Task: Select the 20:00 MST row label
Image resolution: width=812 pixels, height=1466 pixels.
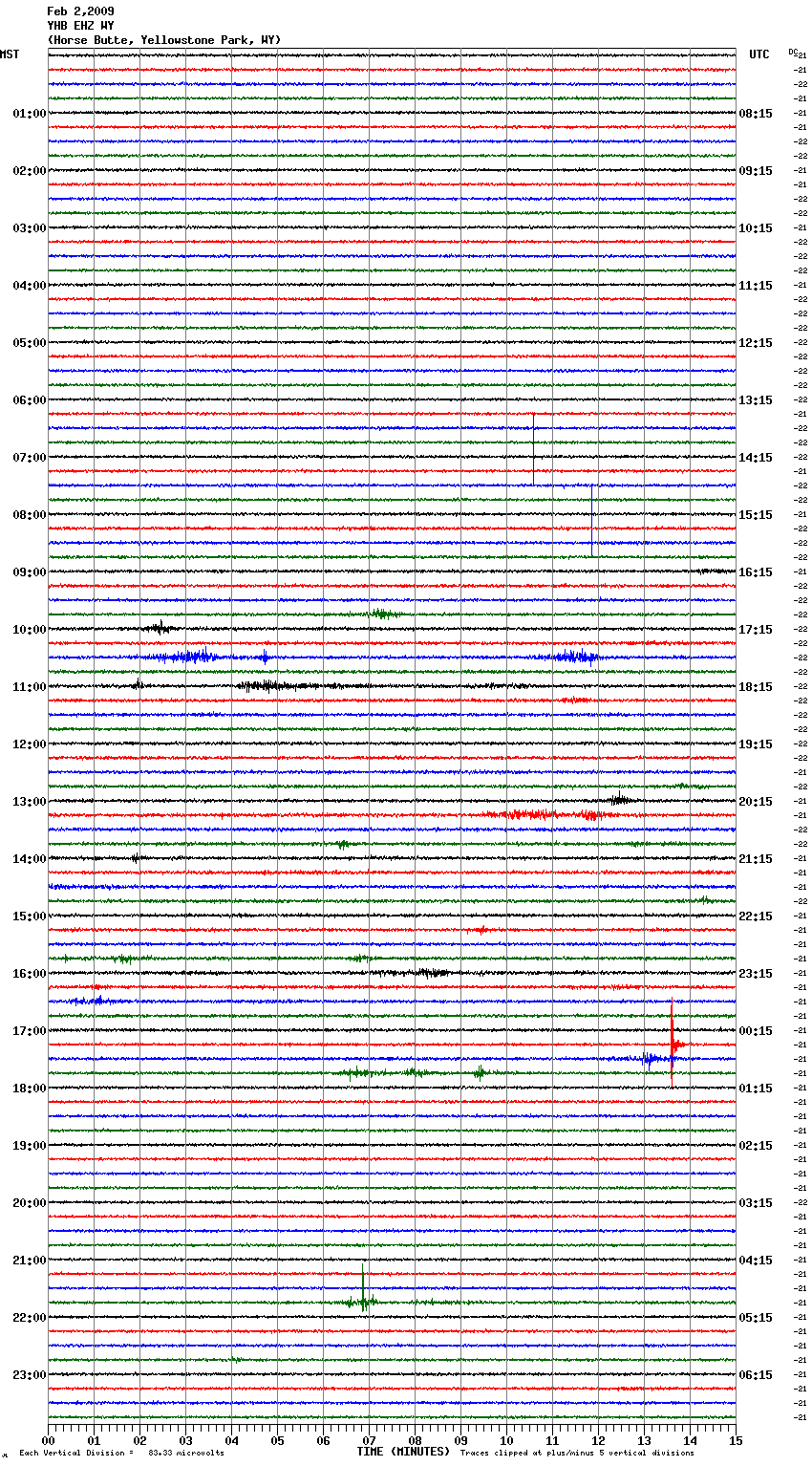Action: pos(30,1203)
